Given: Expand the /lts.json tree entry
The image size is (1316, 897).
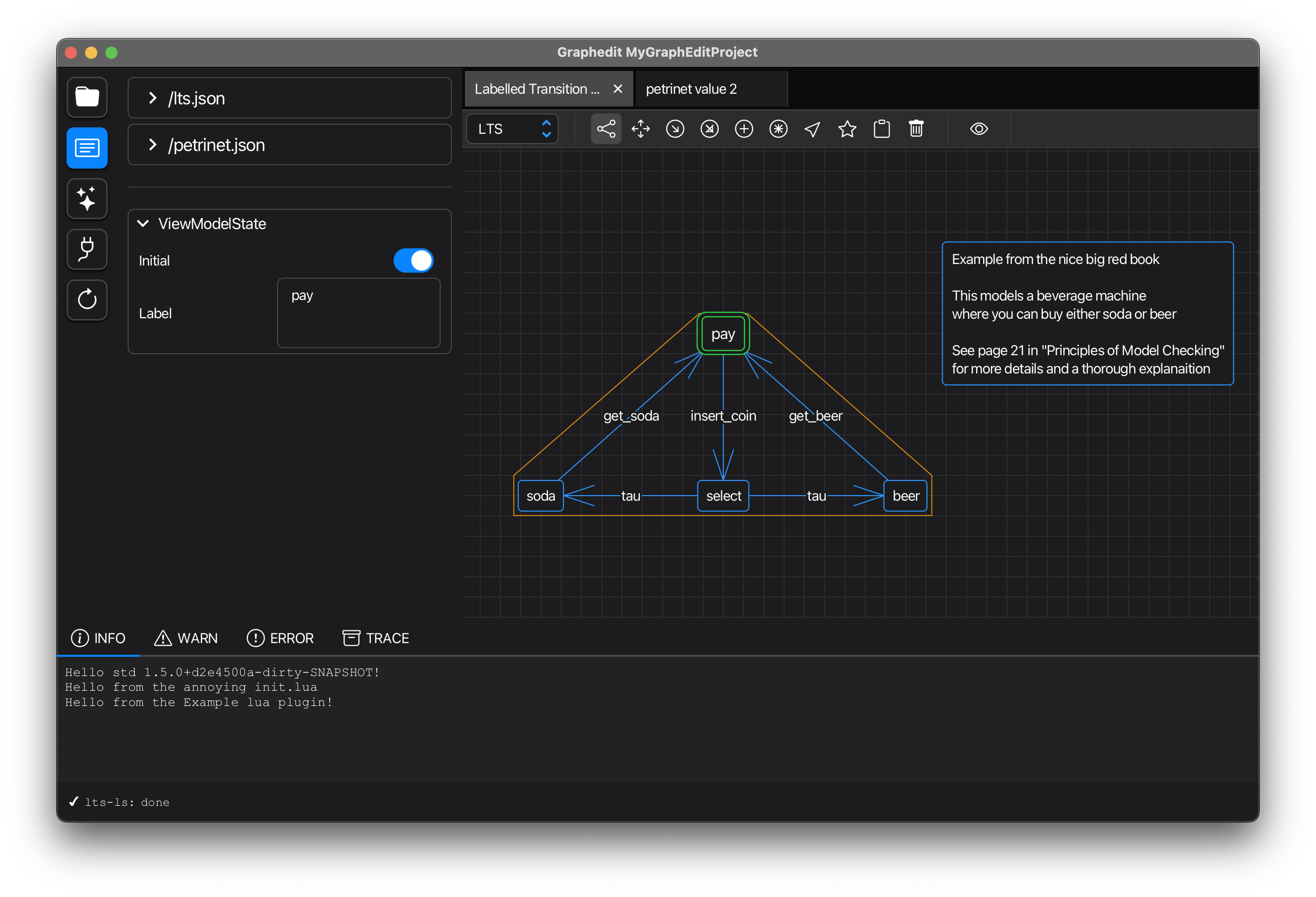Looking at the screenshot, I should [152, 98].
